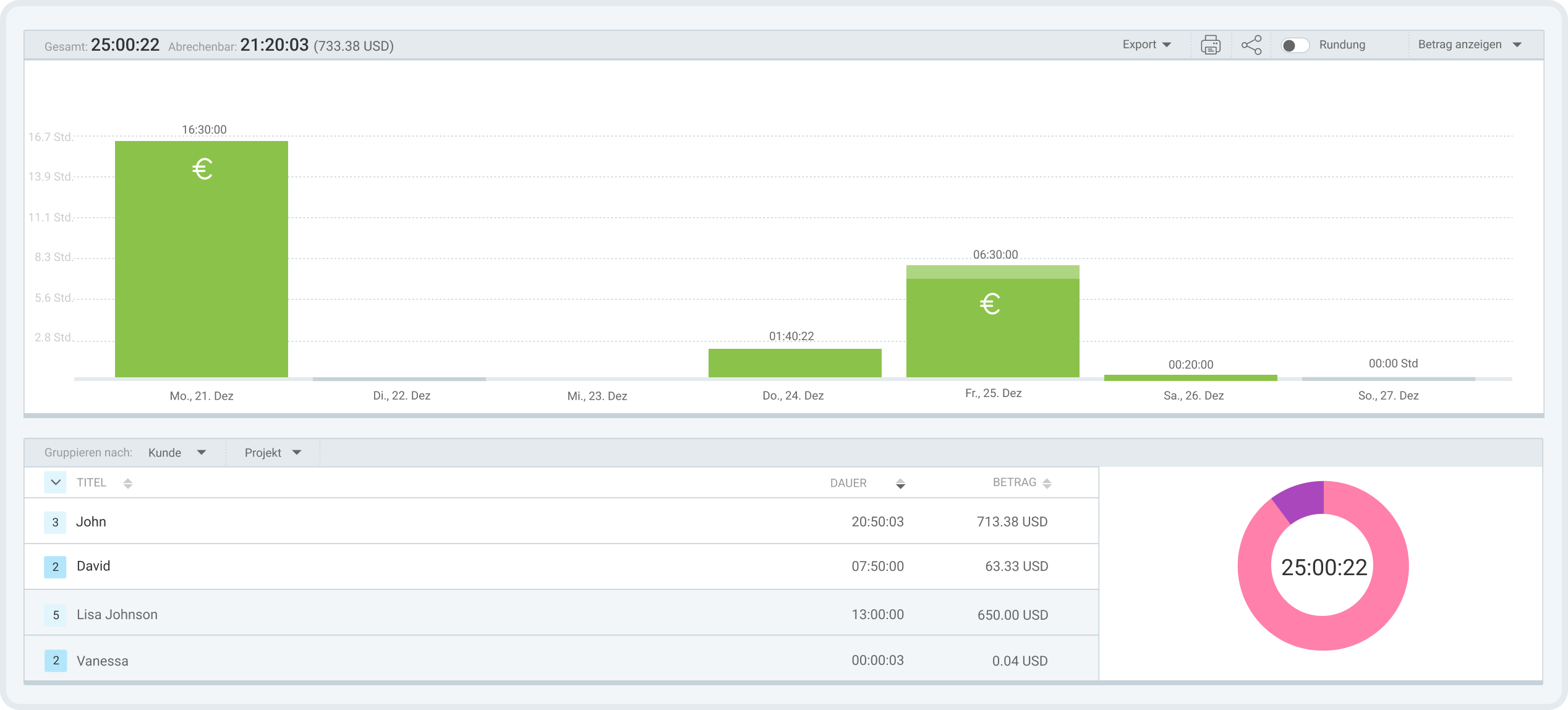Click the sort icon next to TITEL

pyautogui.click(x=128, y=482)
